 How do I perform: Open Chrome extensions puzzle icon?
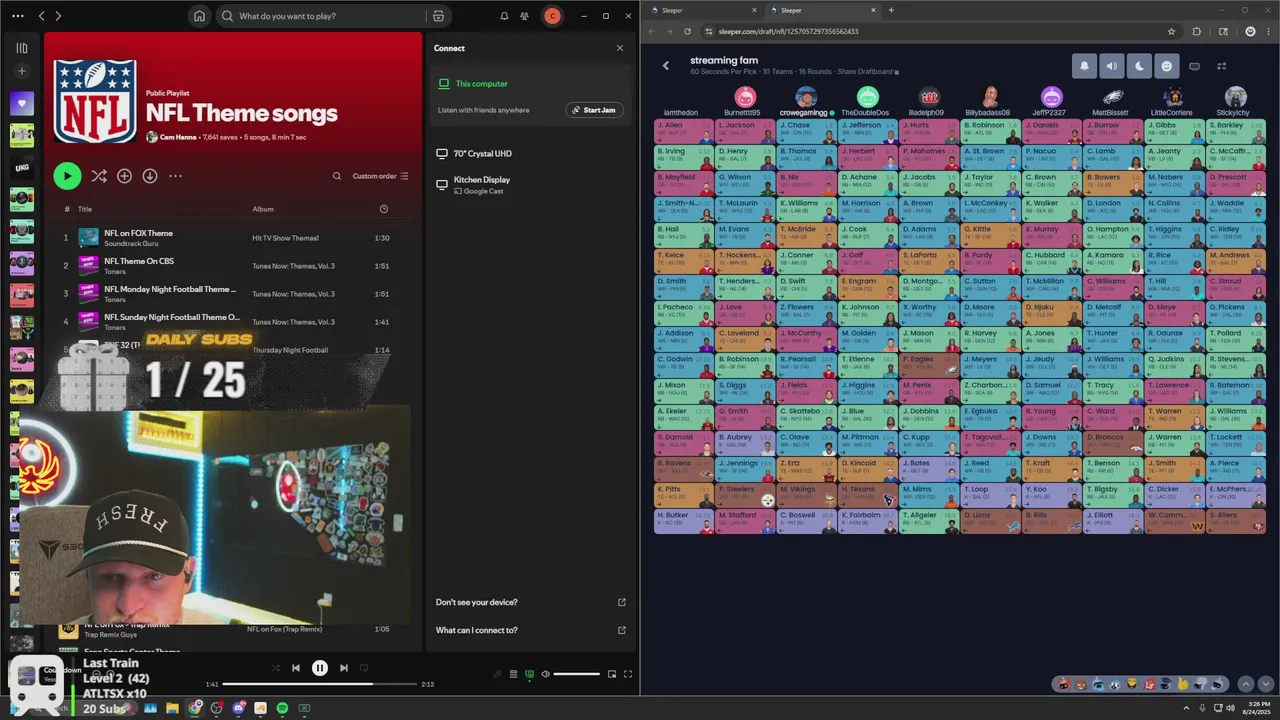1196,31
